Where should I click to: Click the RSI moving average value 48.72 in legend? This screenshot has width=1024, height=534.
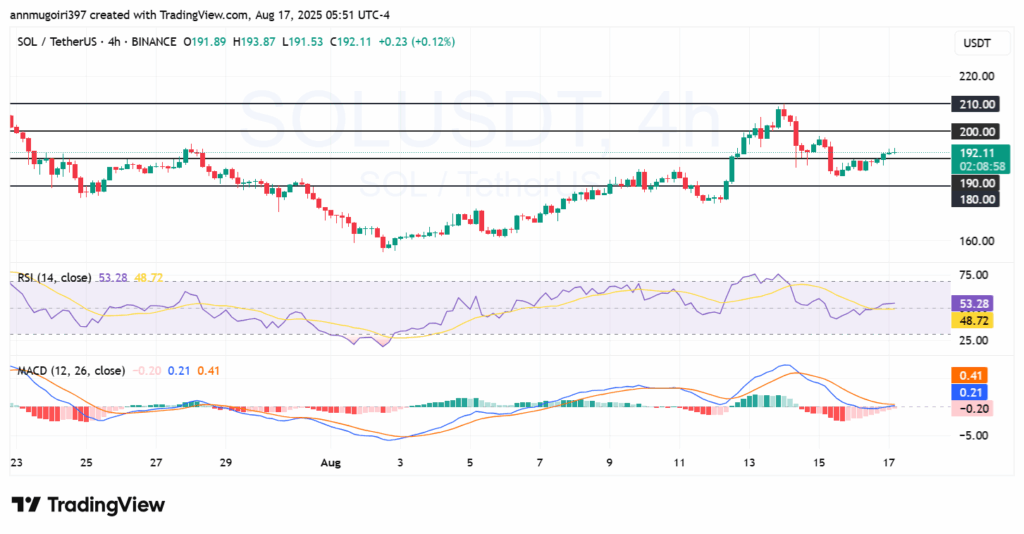[148, 277]
